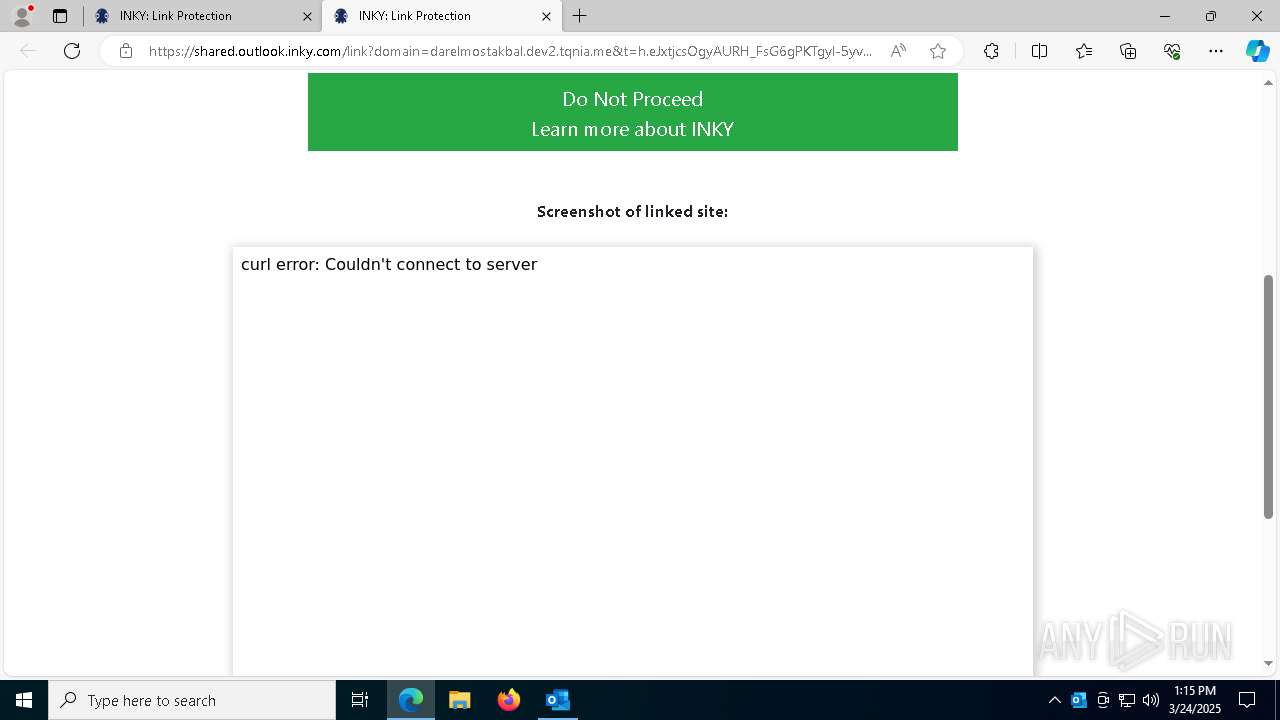
Task: Open the Windows Start menu
Action: [24, 700]
